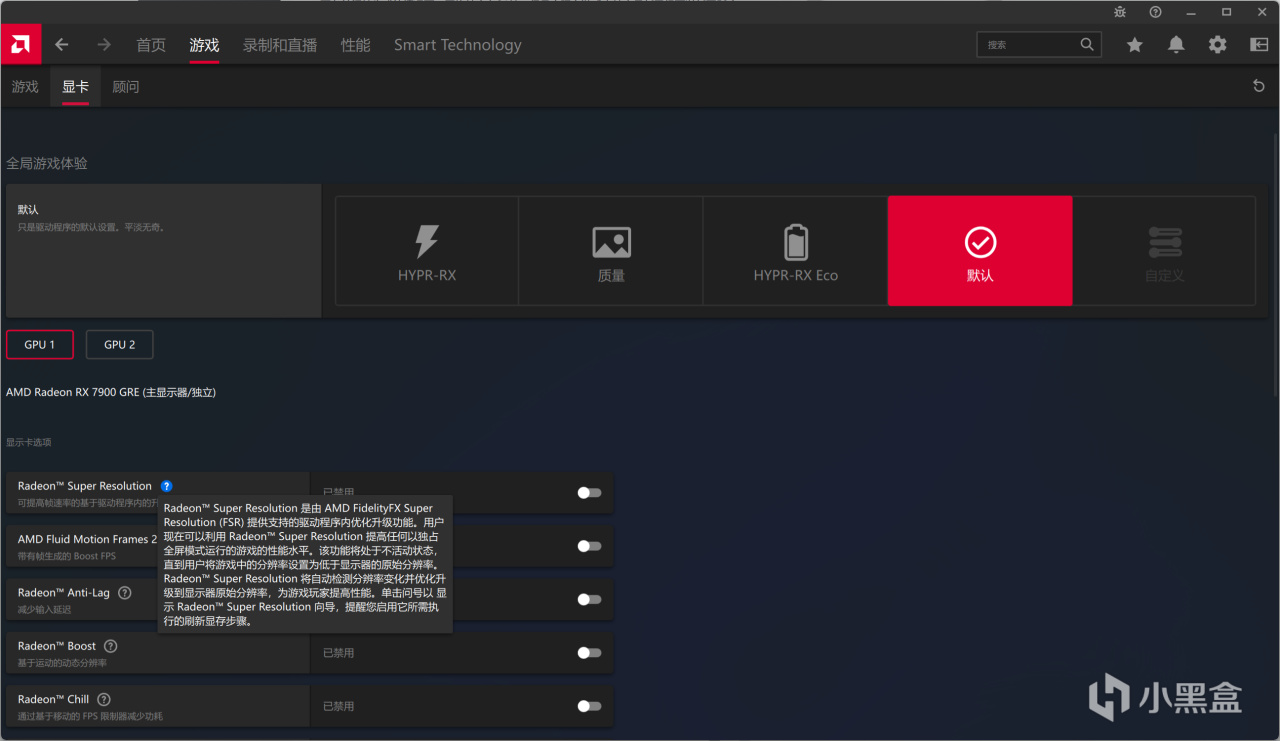
Task: Click the bug report icon
Action: coord(1120,12)
